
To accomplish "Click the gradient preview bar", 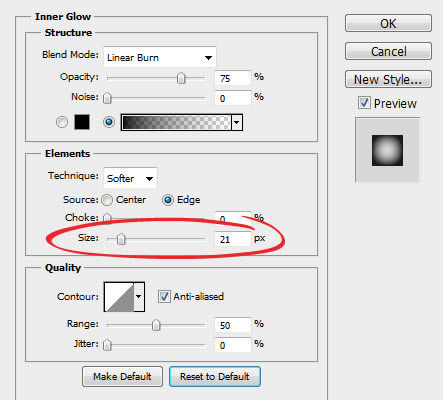I will (176, 122).
